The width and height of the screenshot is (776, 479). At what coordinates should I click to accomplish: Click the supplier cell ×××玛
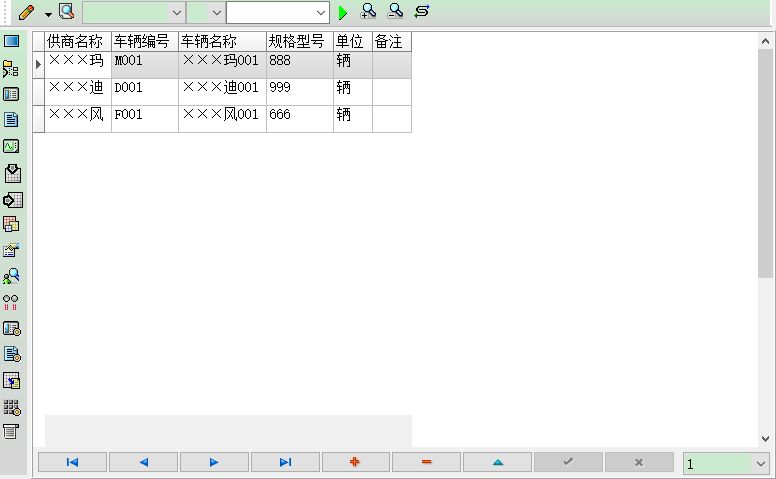(78, 65)
